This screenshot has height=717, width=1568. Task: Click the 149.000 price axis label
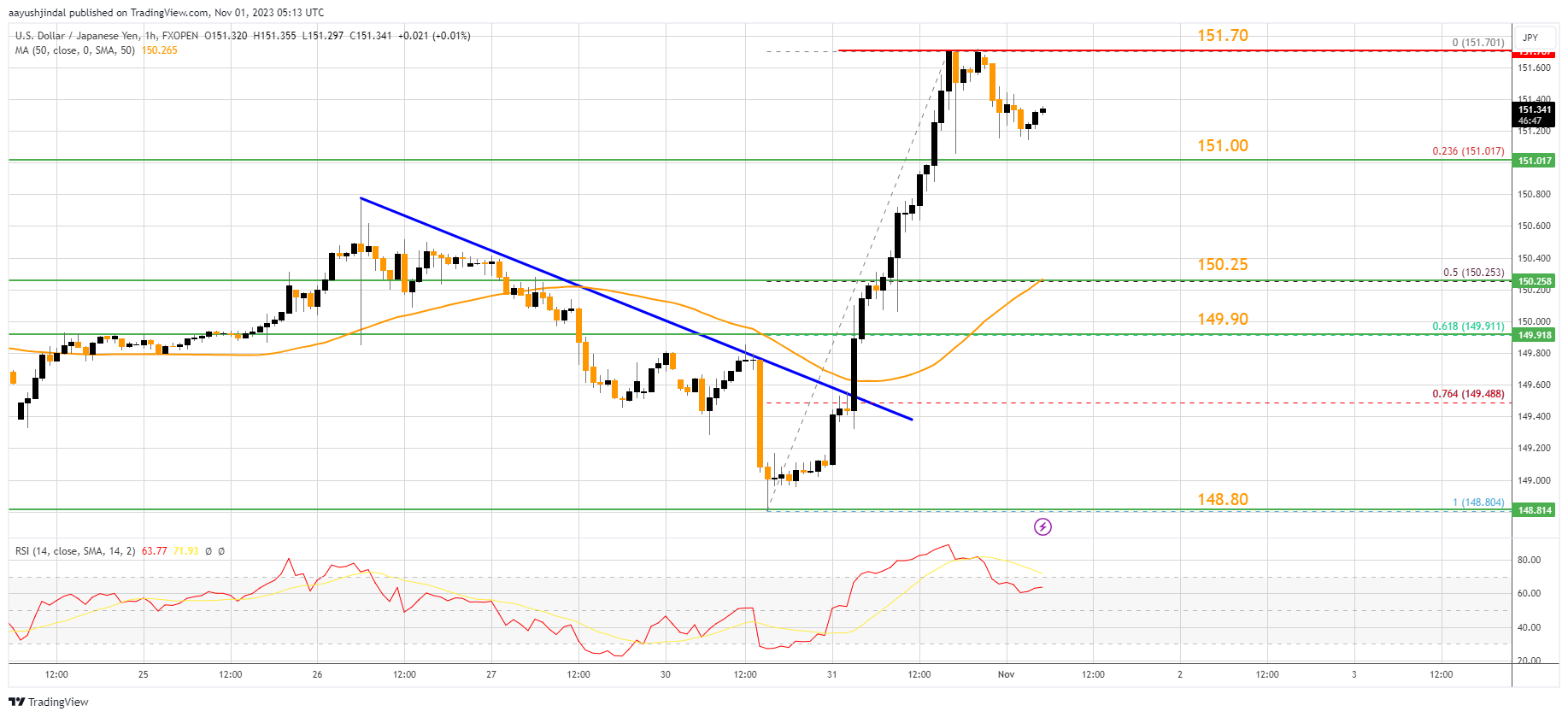coord(1534,480)
